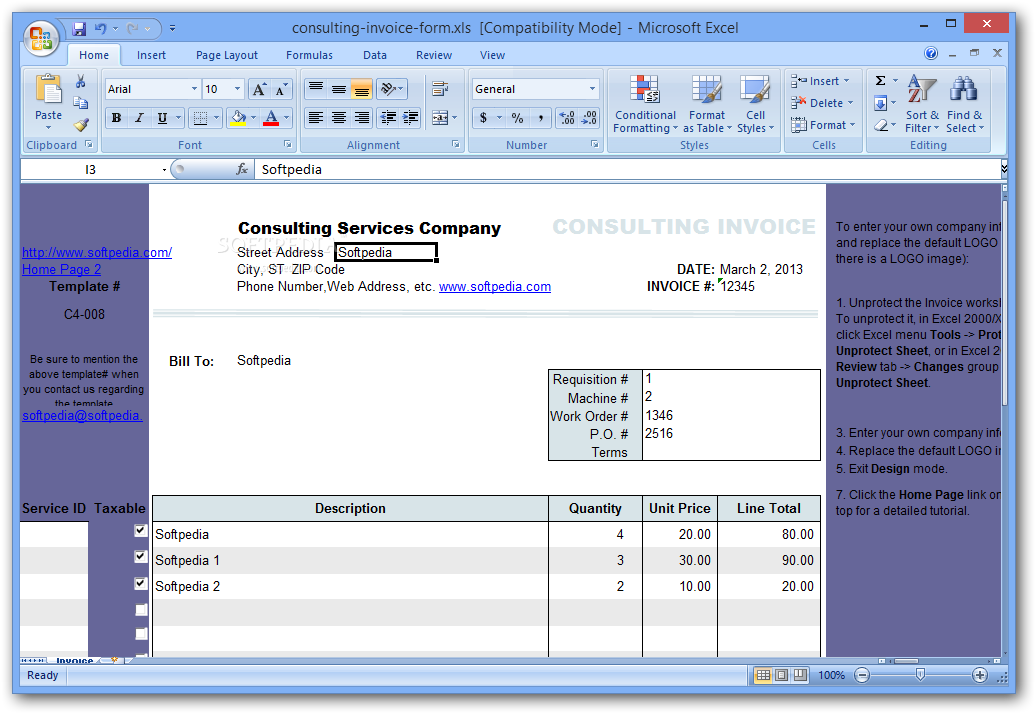1036x714 pixels.
Task: Align text to the left
Action: 316,118
